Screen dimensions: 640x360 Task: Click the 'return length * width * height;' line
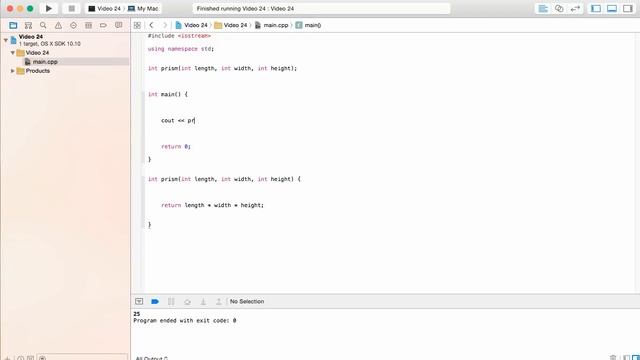213,205
